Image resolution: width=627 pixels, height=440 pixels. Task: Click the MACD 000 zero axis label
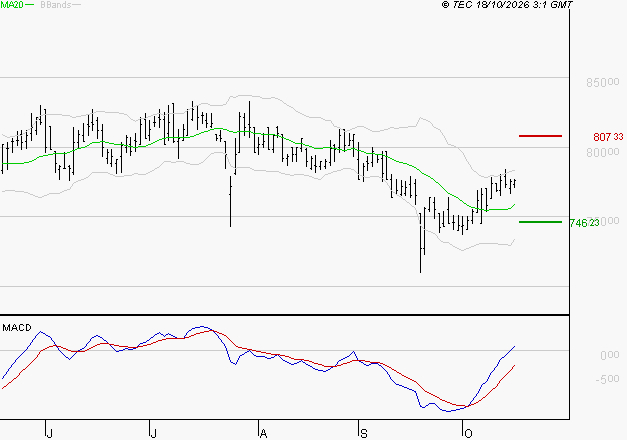tap(609, 355)
